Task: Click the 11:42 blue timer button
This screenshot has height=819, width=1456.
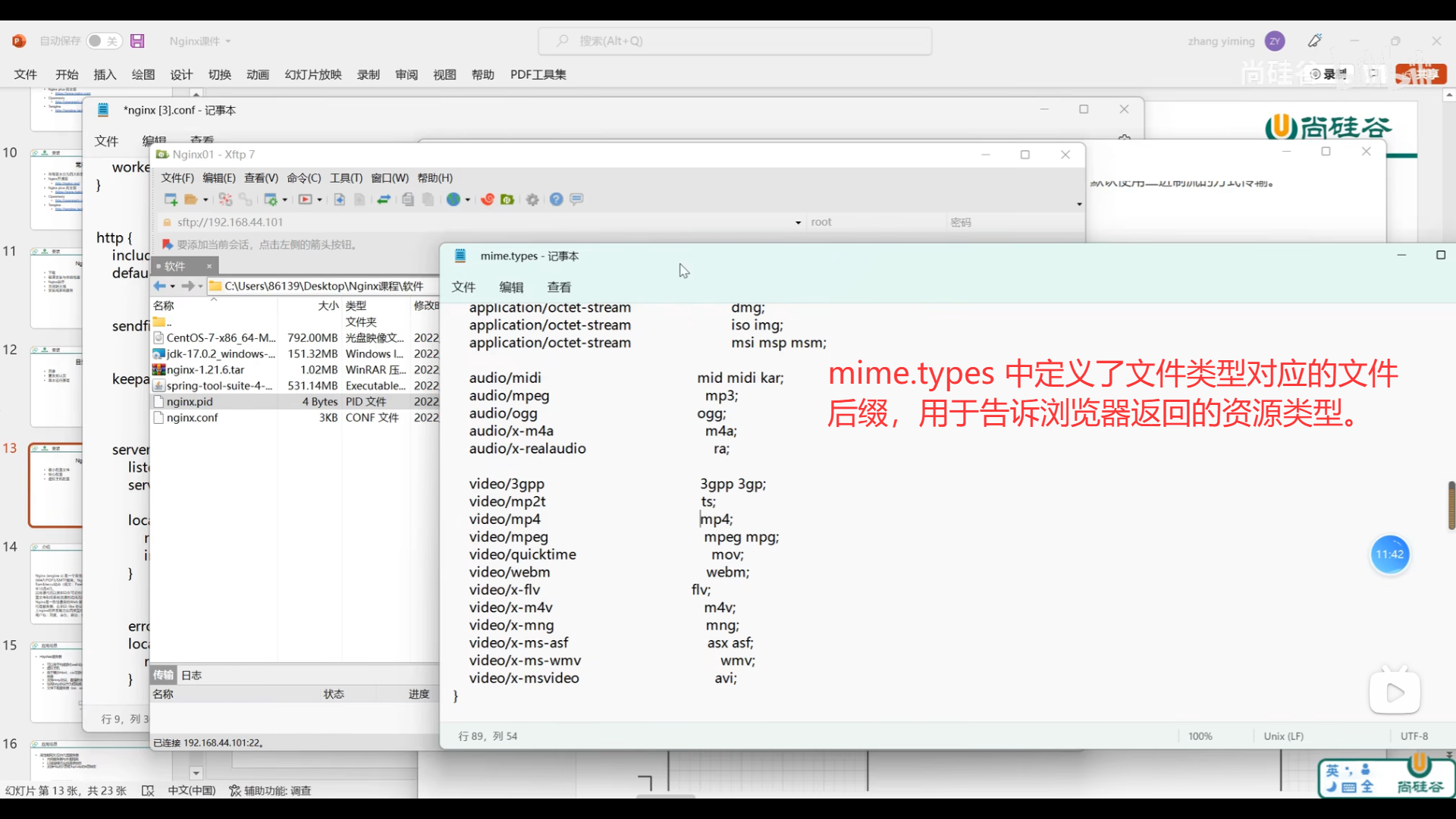Action: click(x=1389, y=554)
